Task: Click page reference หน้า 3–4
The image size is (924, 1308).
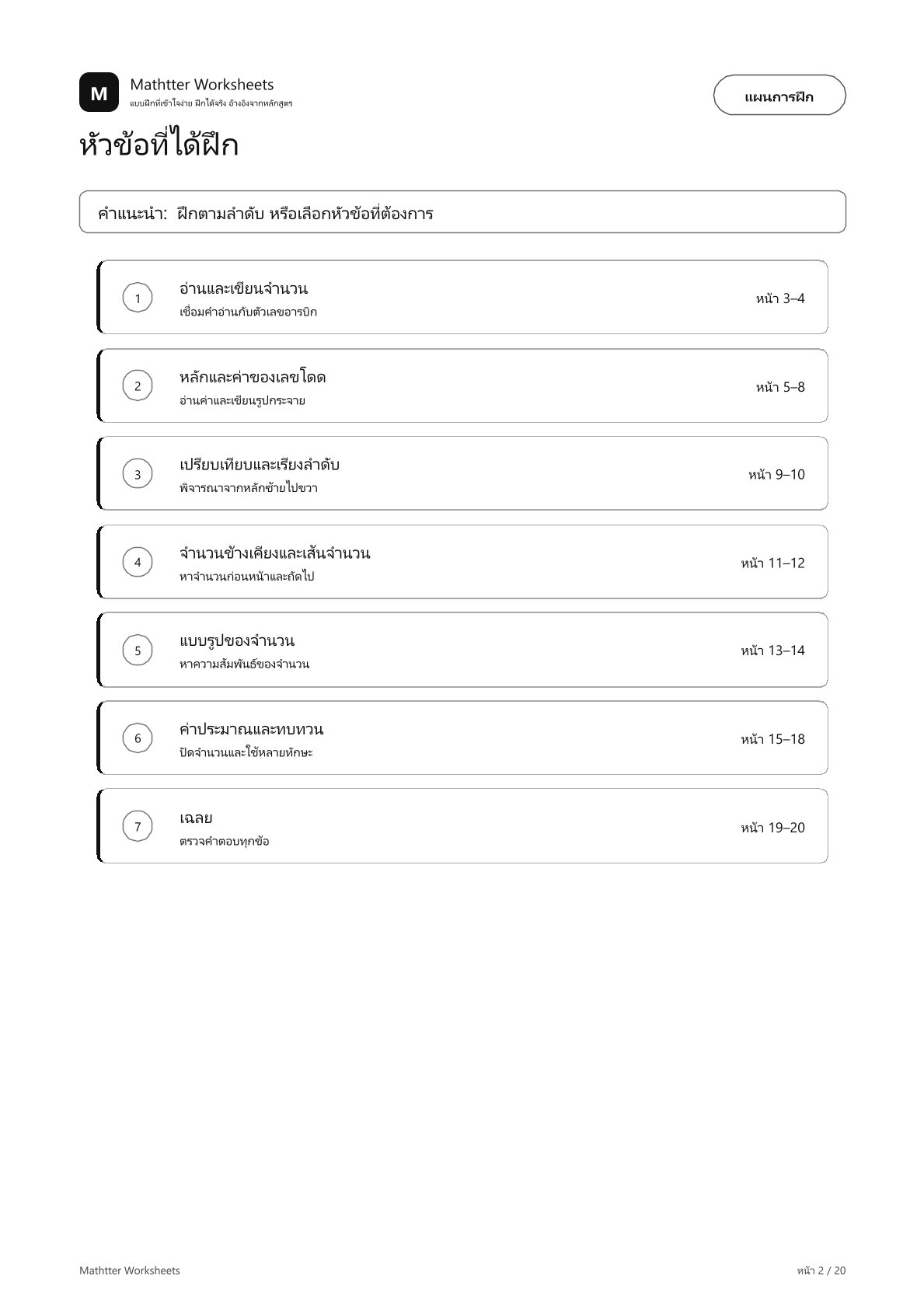Action: (x=780, y=298)
